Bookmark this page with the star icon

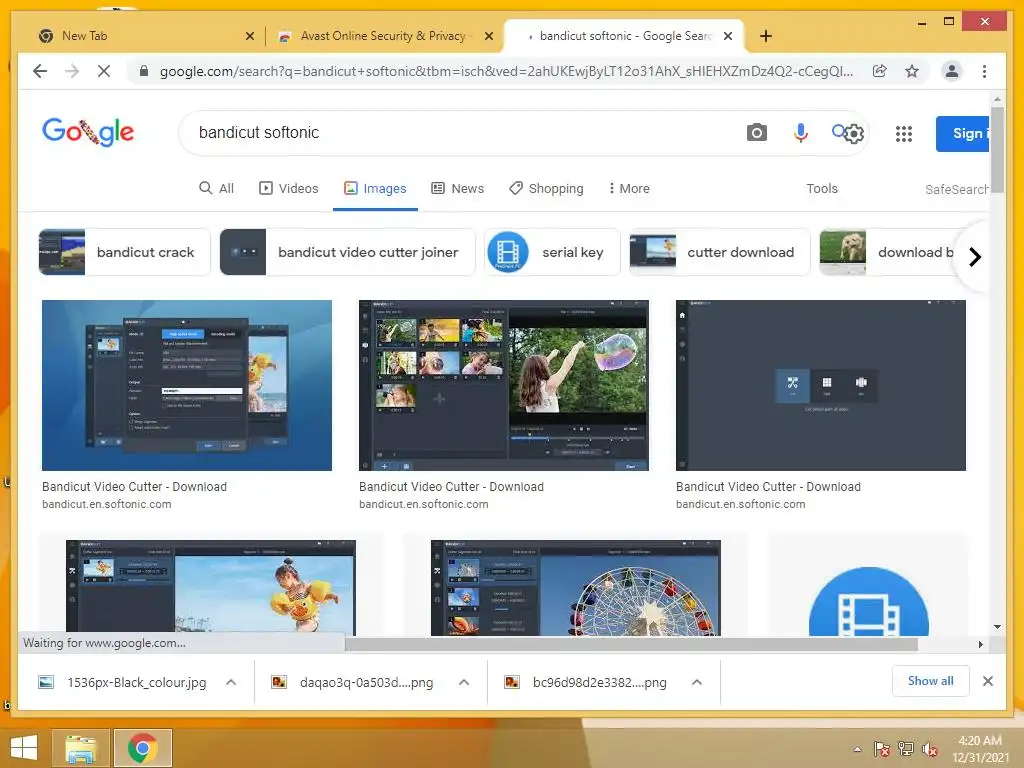[912, 71]
